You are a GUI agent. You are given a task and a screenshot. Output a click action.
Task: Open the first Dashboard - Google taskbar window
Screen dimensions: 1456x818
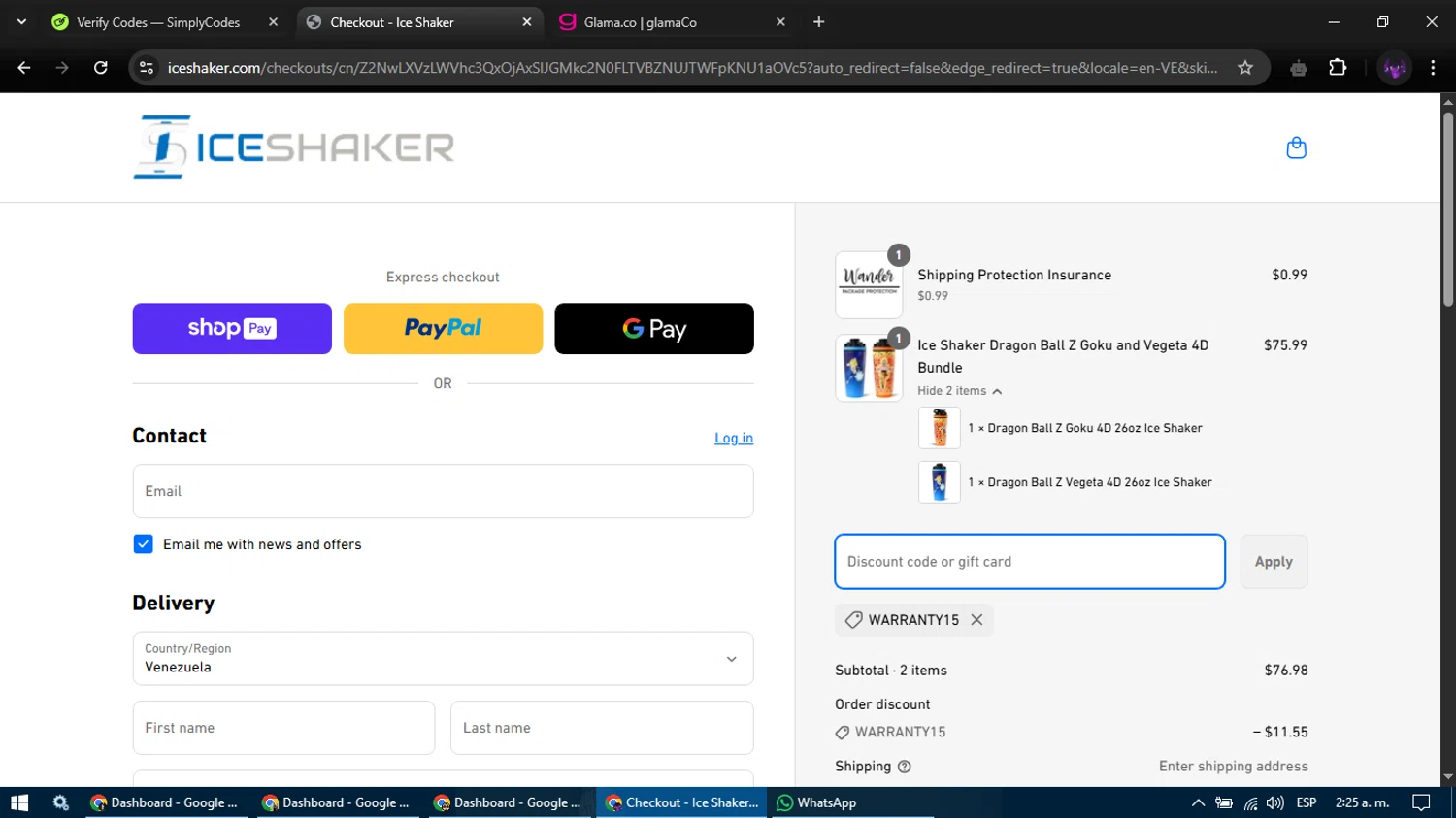pyautogui.click(x=164, y=802)
